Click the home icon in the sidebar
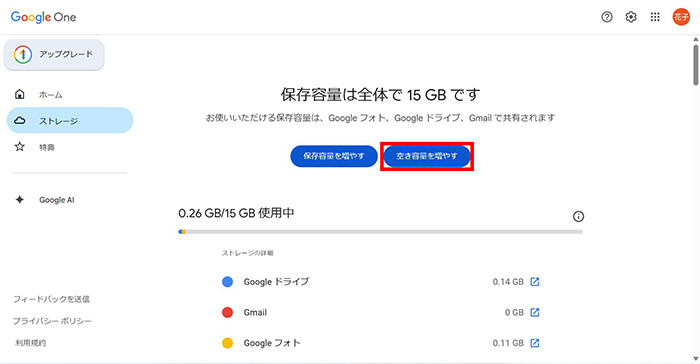Image resolution: width=700 pixels, height=364 pixels. [20, 94]
